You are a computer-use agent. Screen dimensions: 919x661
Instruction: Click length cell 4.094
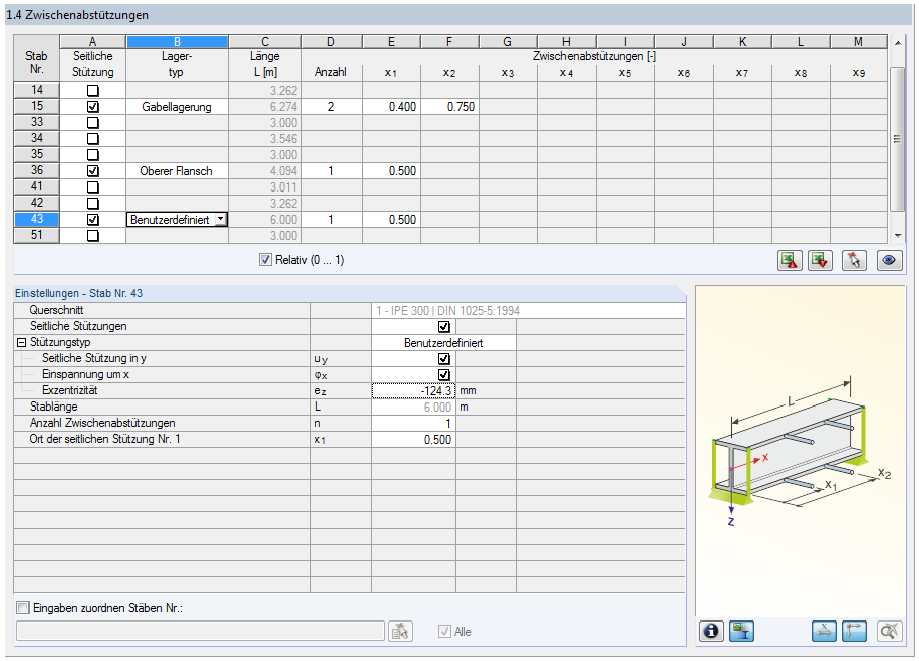pos(265,171)
